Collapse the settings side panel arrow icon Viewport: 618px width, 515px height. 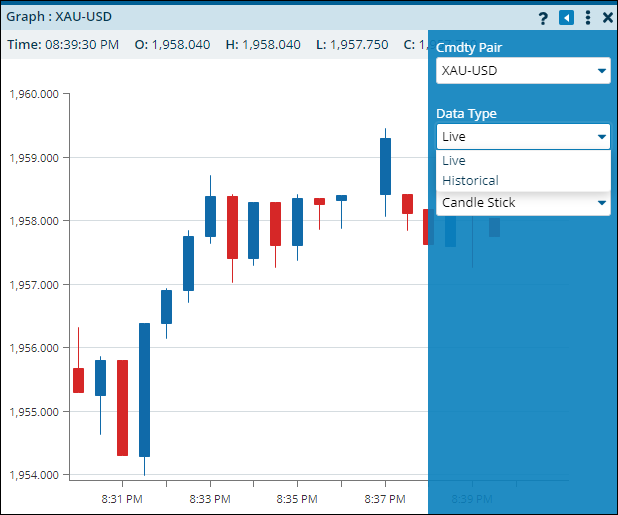[566, 18]
